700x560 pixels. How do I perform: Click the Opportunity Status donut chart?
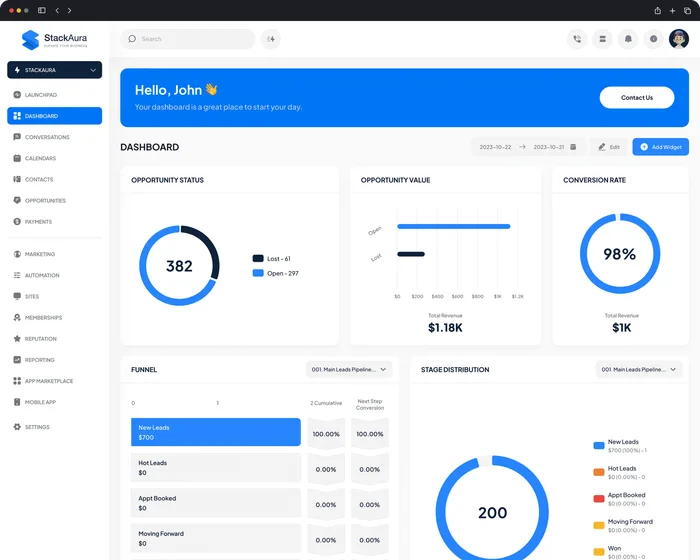coord(179,265)
